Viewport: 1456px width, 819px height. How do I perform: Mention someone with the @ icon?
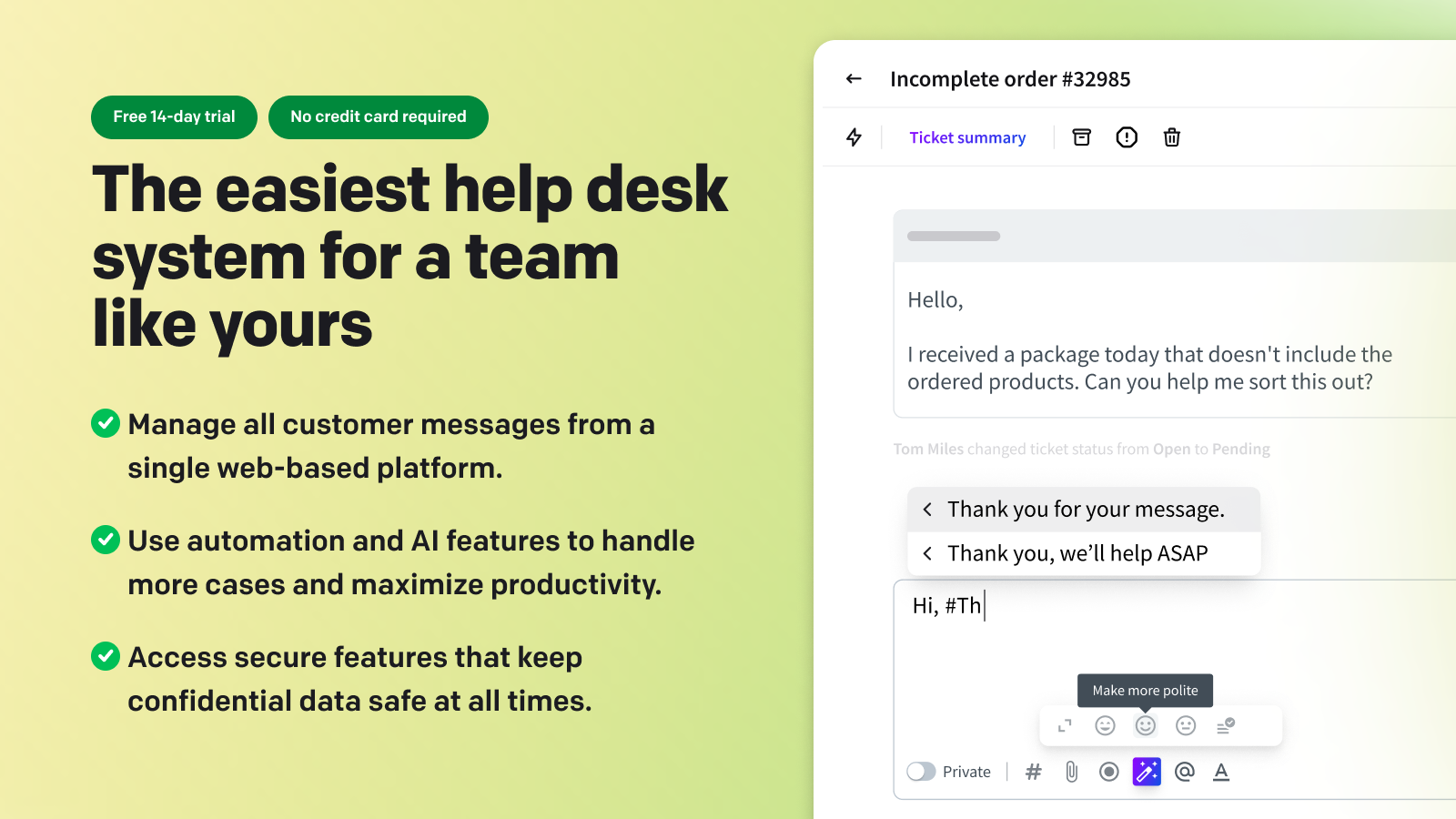tap(1184, 772)
